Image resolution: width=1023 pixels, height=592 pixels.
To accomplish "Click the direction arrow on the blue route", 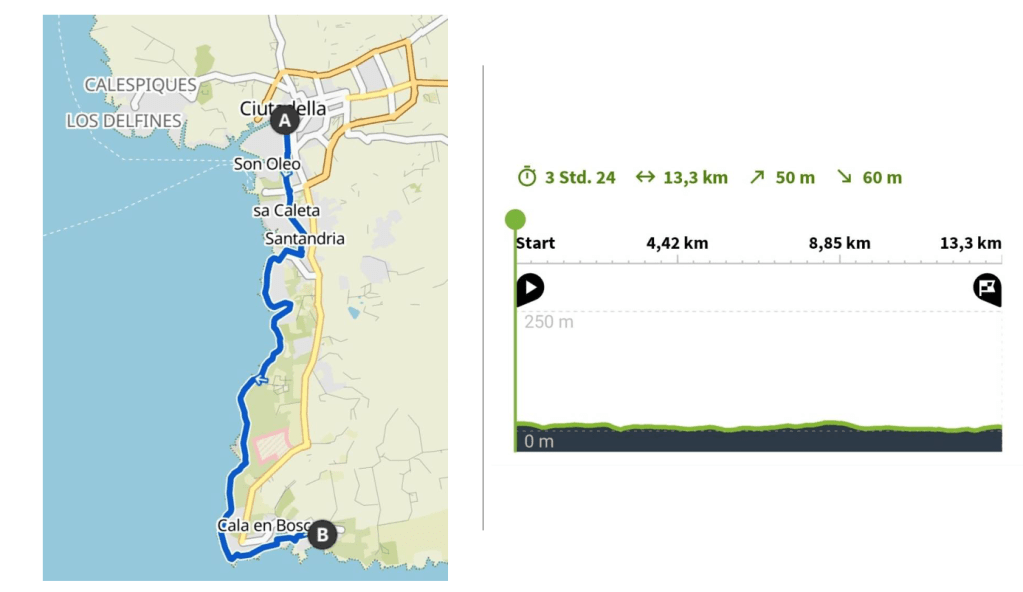I will (x=261, y=379).
